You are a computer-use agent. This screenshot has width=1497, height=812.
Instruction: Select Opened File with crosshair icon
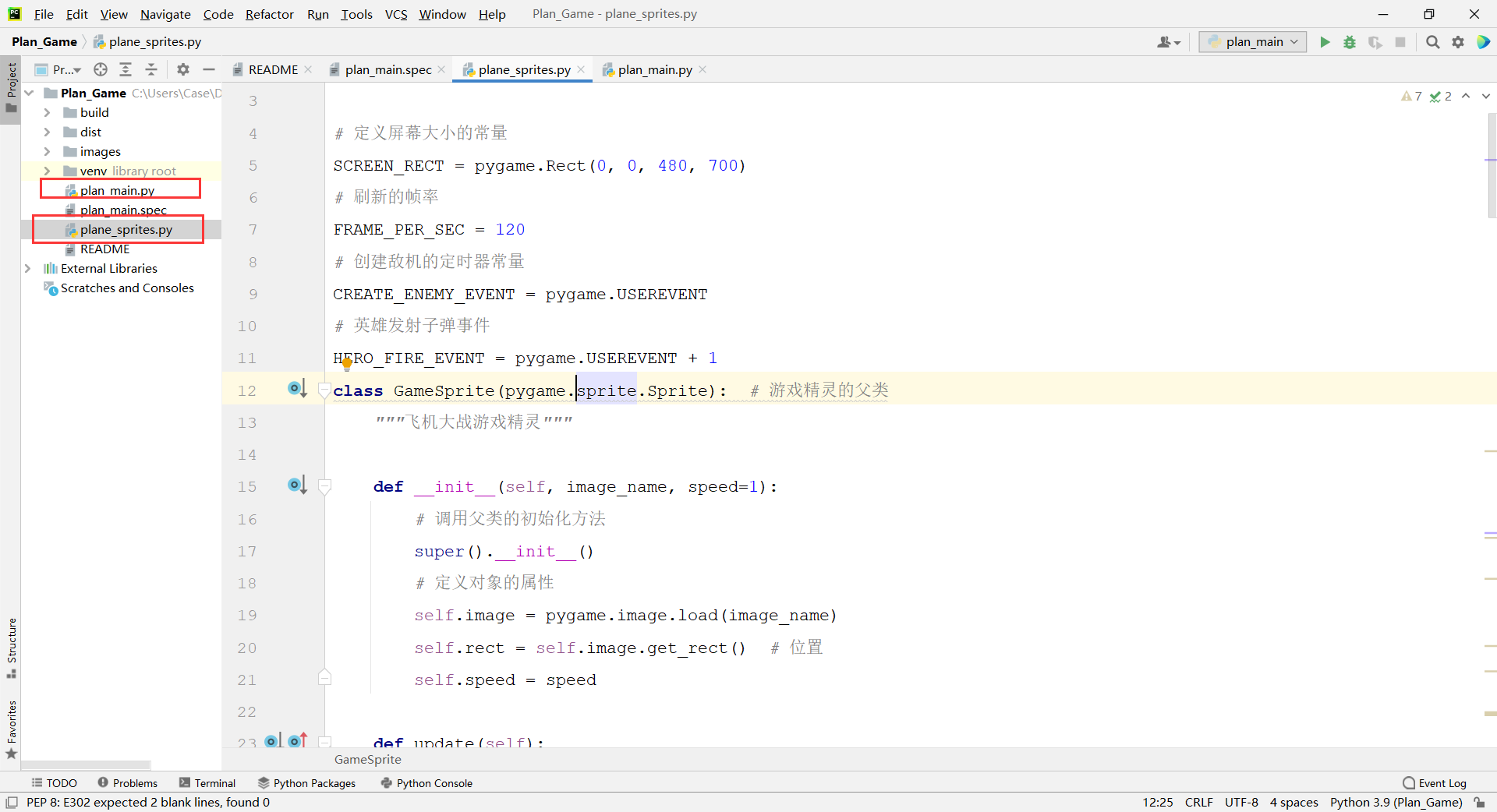coord(100,69)
